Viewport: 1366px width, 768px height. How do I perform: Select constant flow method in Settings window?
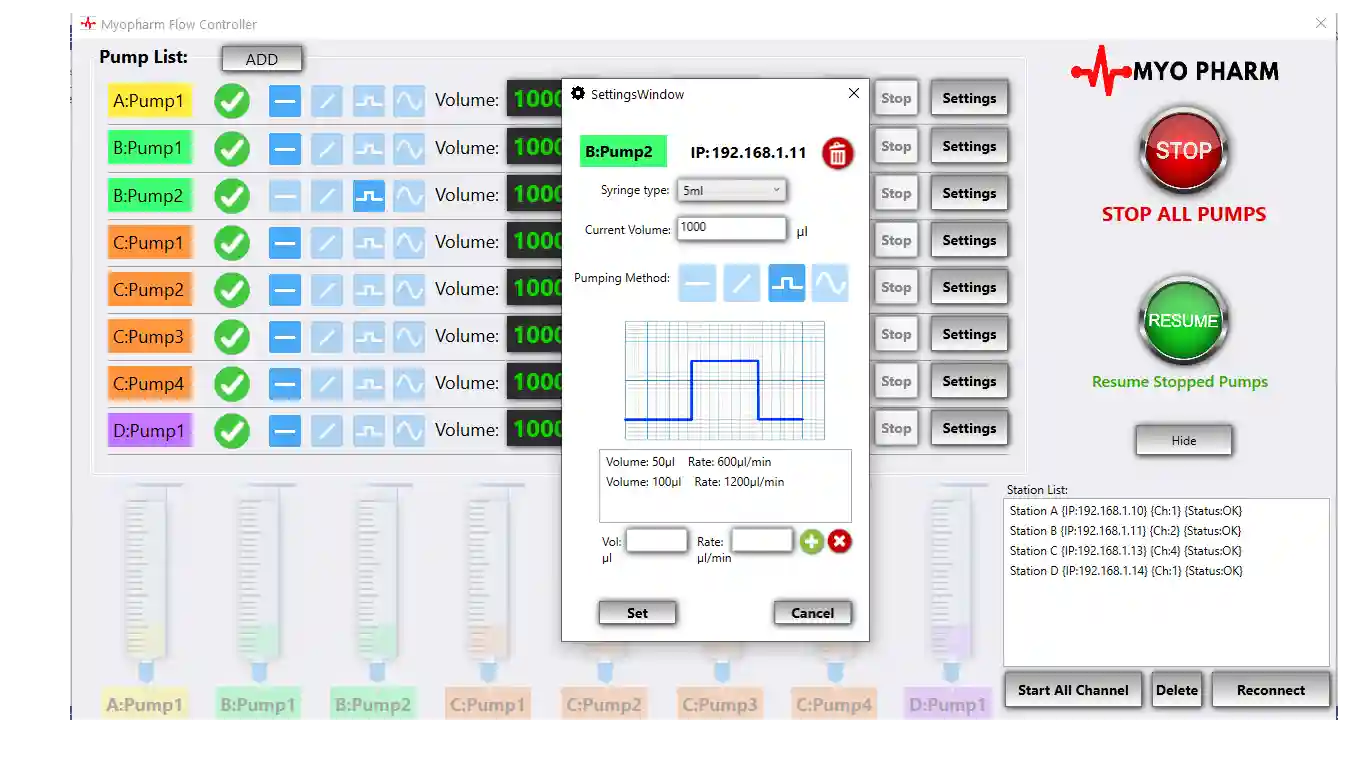(x=698, y=283)
